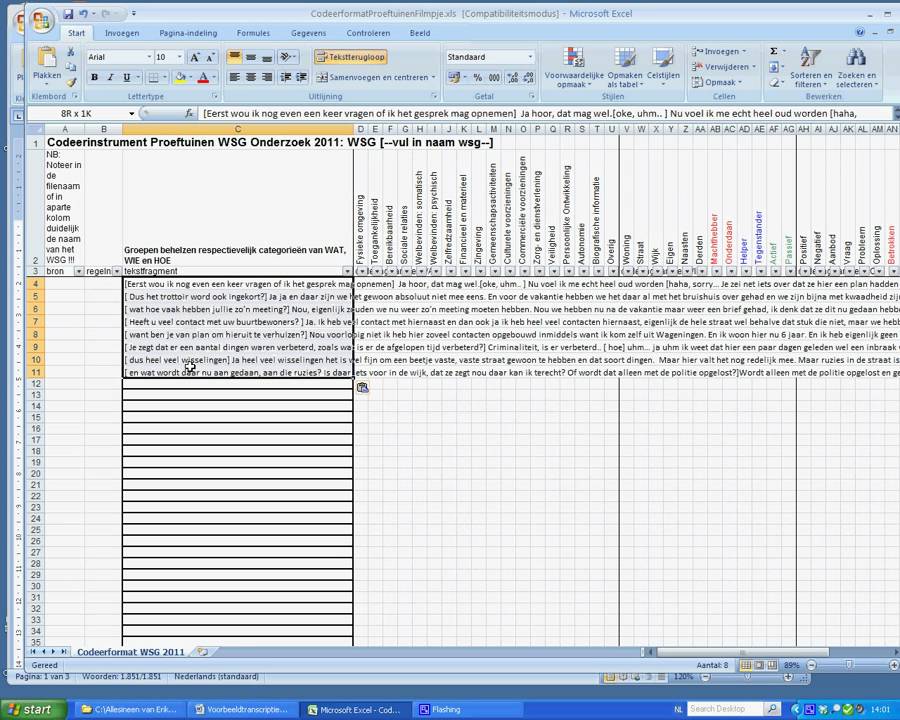Image resolution: width=900 pixels, height=720 pixels.
Task: Apply the thousands separator 000 format
Action: tap(494, 77)
